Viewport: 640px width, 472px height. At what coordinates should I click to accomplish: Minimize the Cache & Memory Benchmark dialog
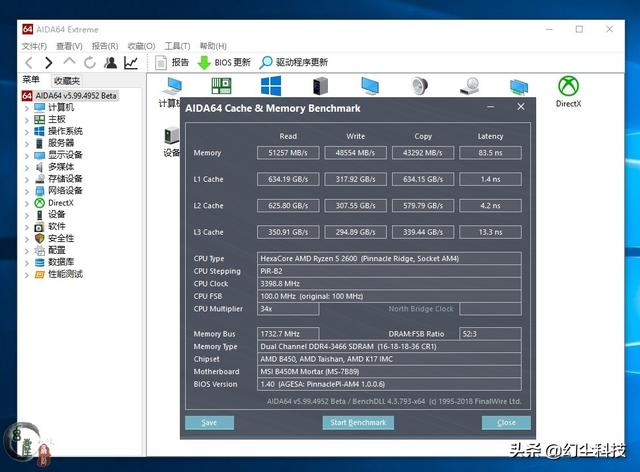490,107
